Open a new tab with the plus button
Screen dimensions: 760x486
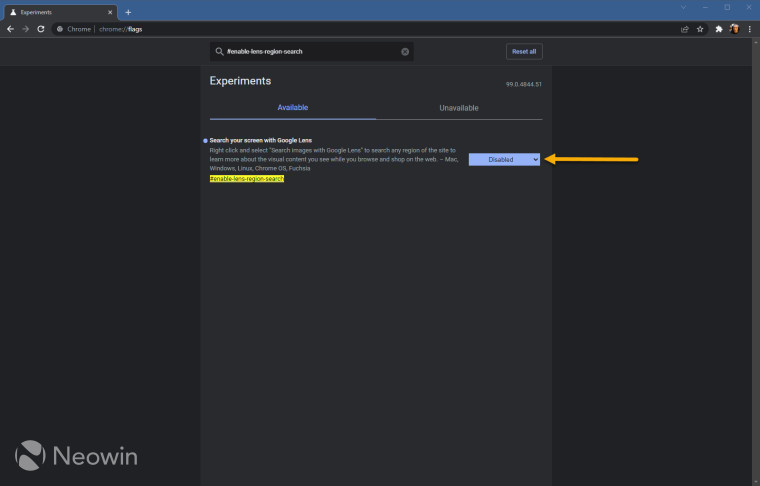(x=128, y=13)
